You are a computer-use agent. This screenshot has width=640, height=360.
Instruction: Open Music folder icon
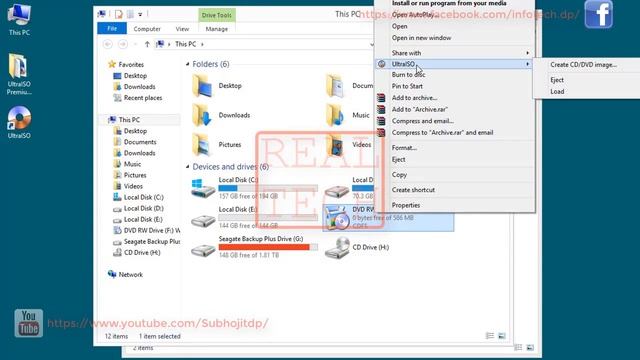(x=336, y=115)
